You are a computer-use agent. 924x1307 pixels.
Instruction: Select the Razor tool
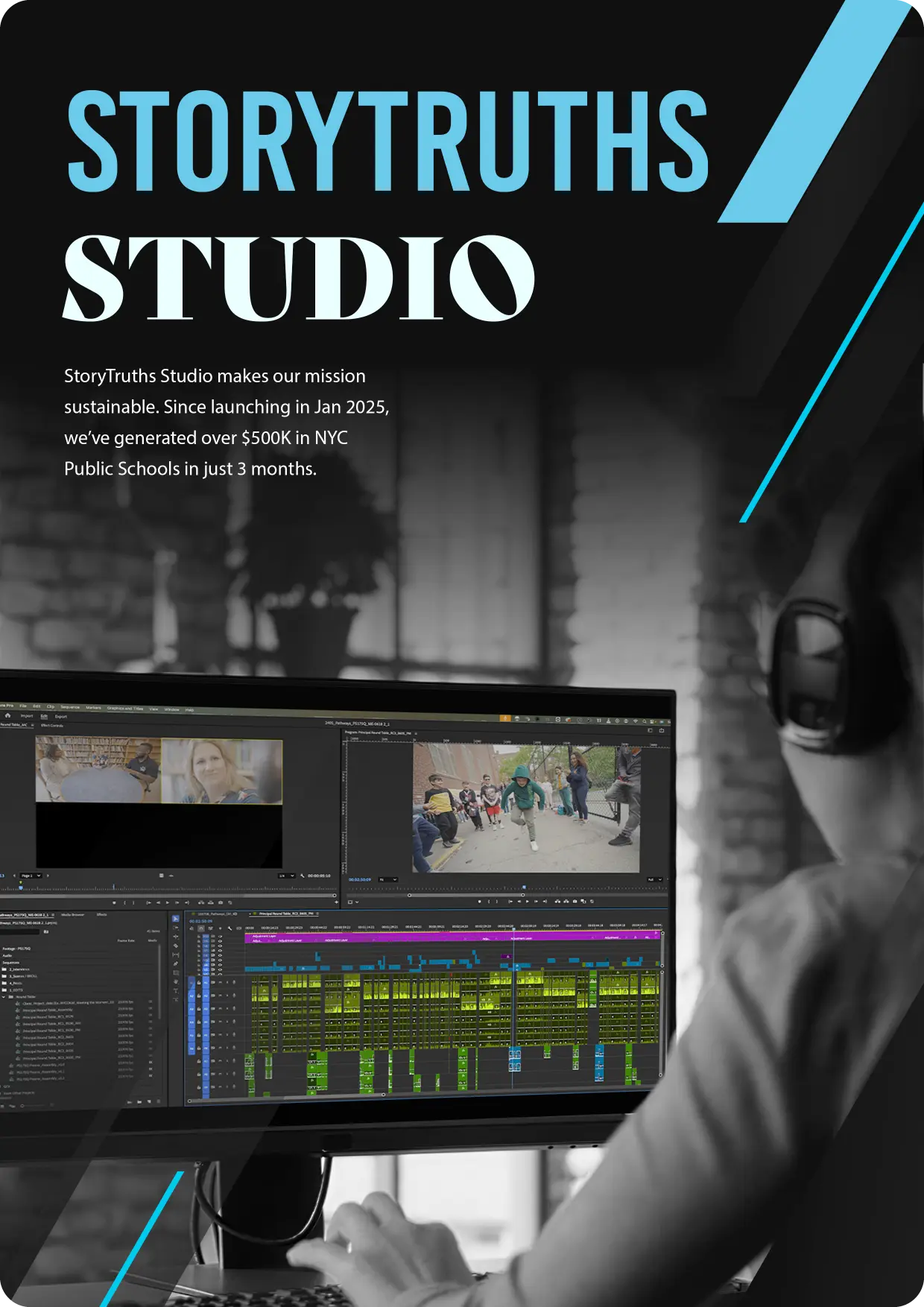tap(176, 946)
